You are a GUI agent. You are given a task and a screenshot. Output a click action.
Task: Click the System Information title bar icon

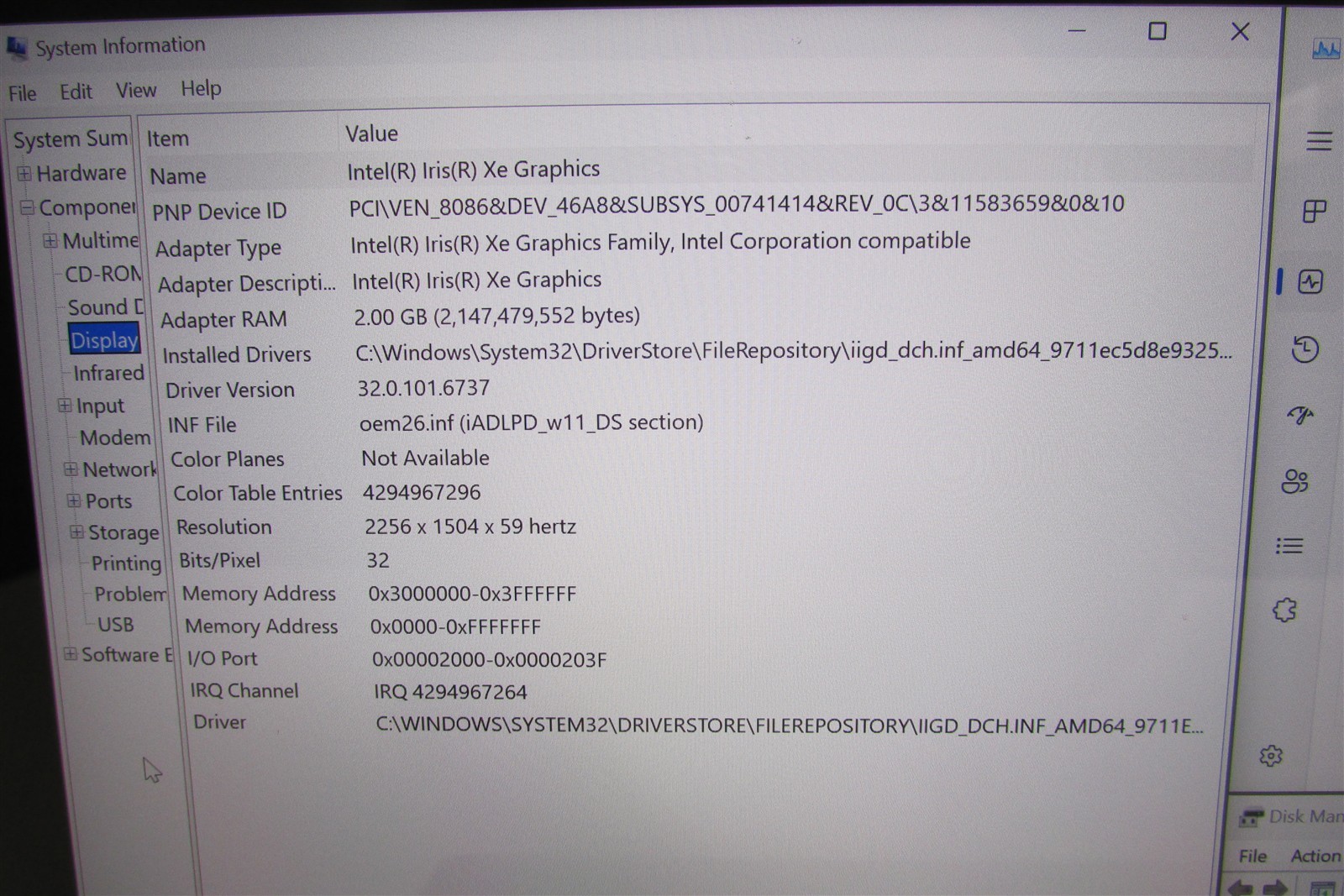[16, 50]
